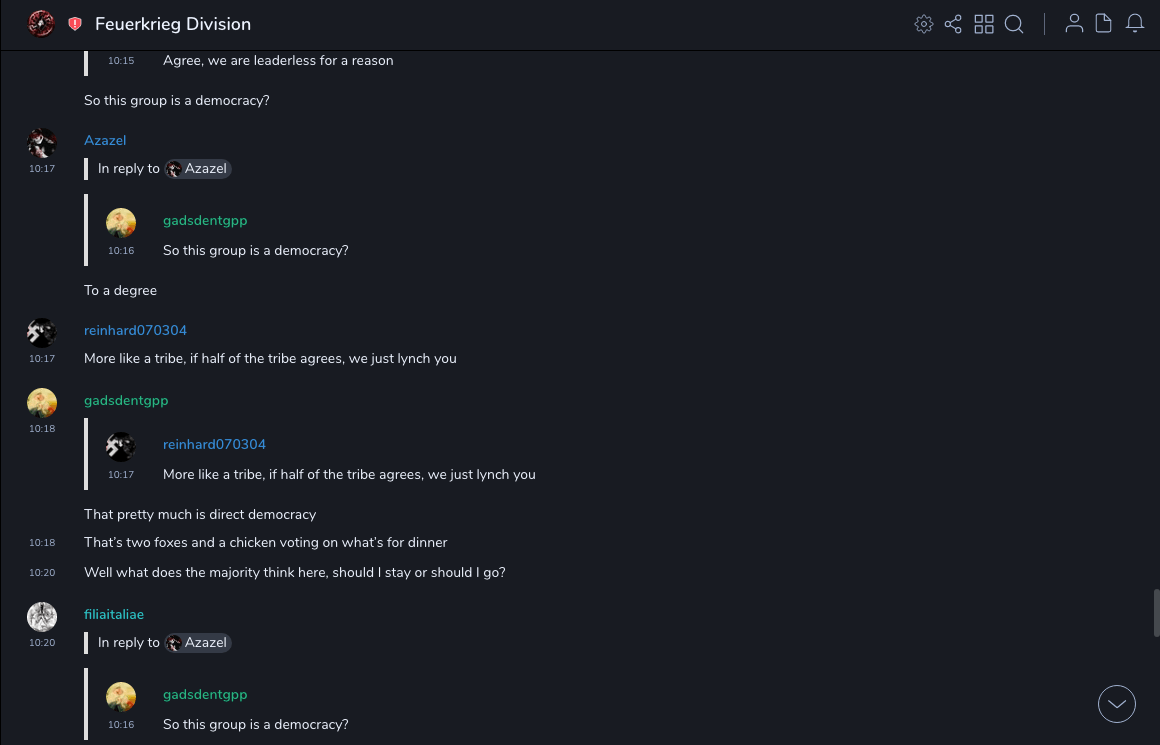Show the member list person icon
The height and width of the screenshot is (745, 1160).
coord(1074,24)
